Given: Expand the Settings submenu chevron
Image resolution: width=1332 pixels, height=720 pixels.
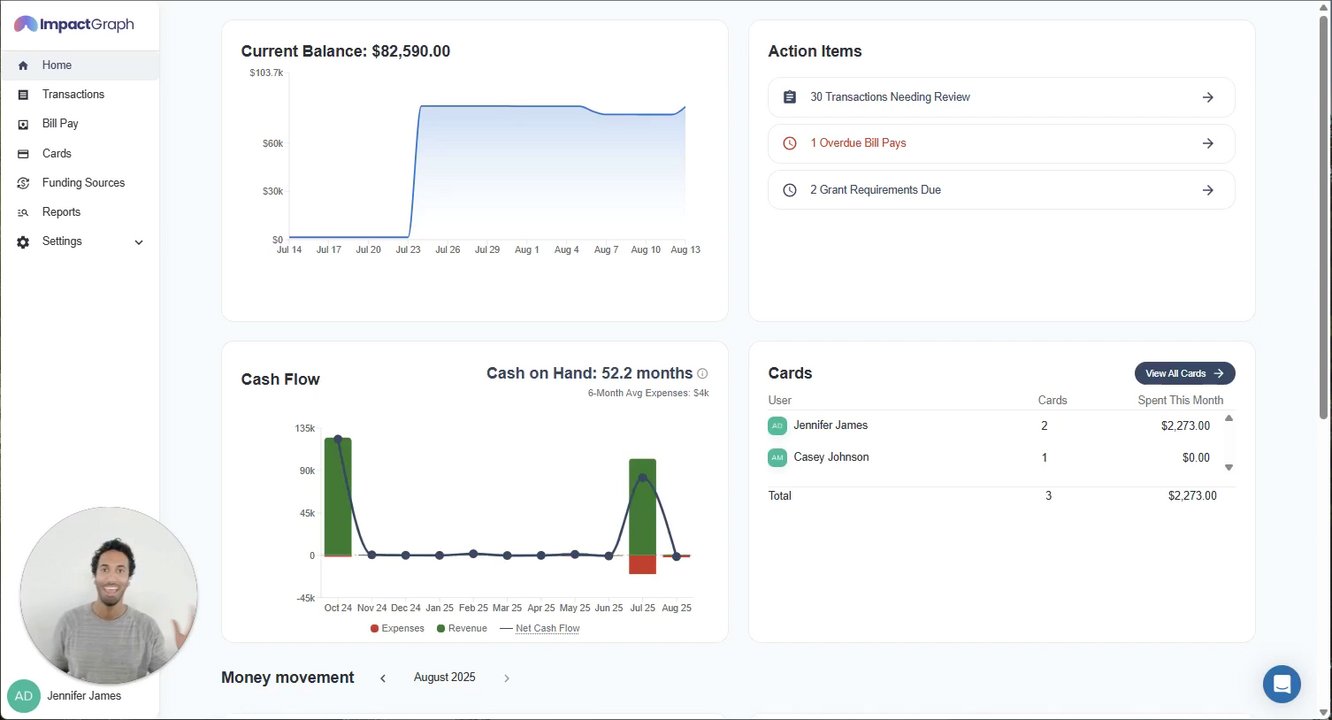Looking at the screenshot, I should pyautogui.click(x=139, y=242).
